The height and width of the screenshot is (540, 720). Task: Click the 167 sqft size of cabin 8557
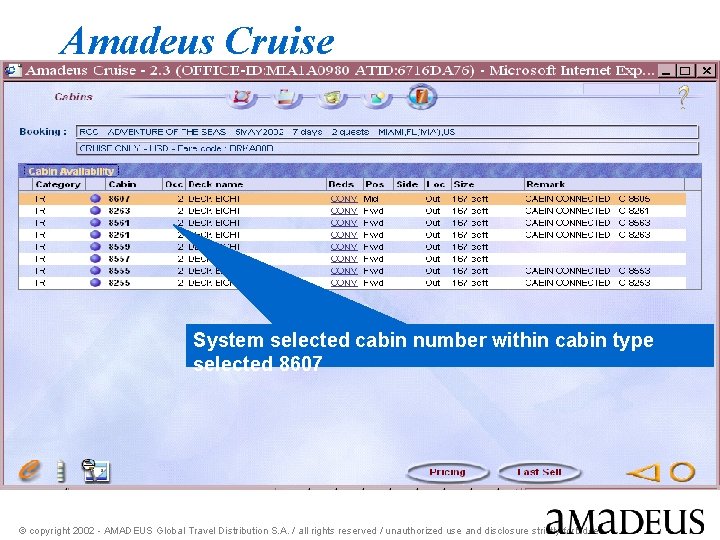pyautogui.click(x=470, y=259)
